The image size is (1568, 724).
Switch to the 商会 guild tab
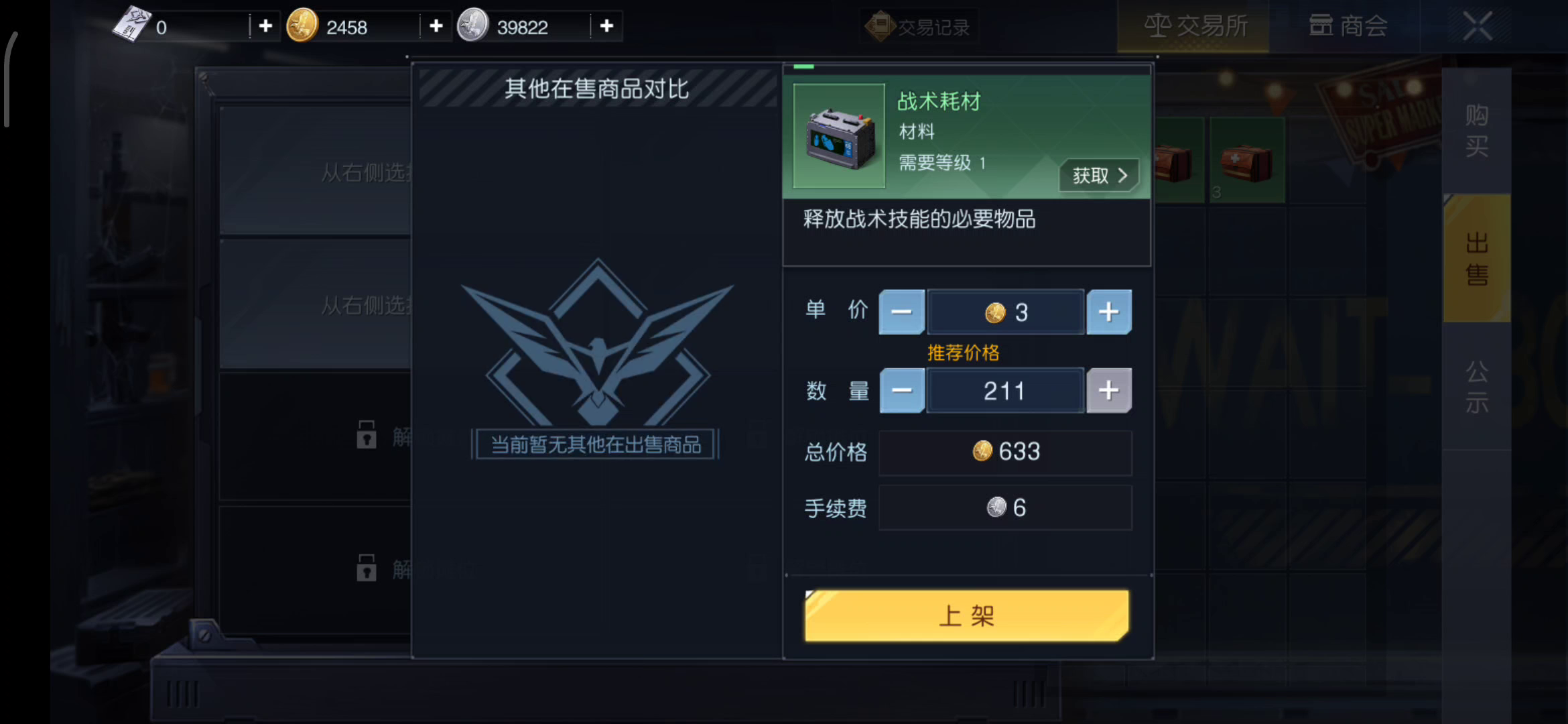(x=1348, y=27)
